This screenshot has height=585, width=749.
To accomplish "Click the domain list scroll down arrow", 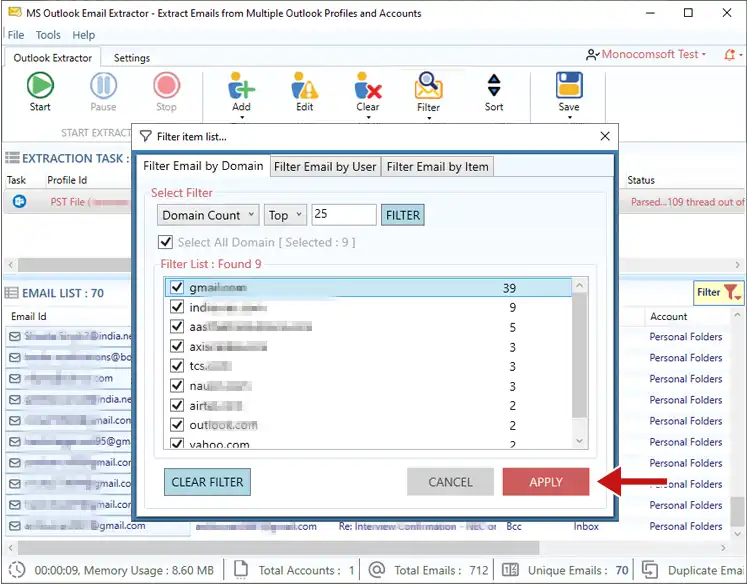I will click(580, 441).
